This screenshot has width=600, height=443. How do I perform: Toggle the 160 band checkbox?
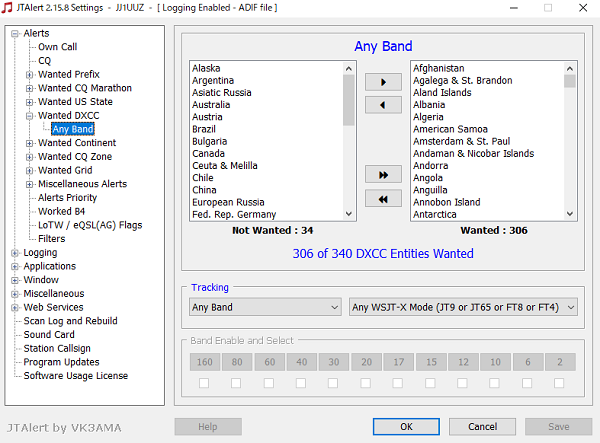205,383
